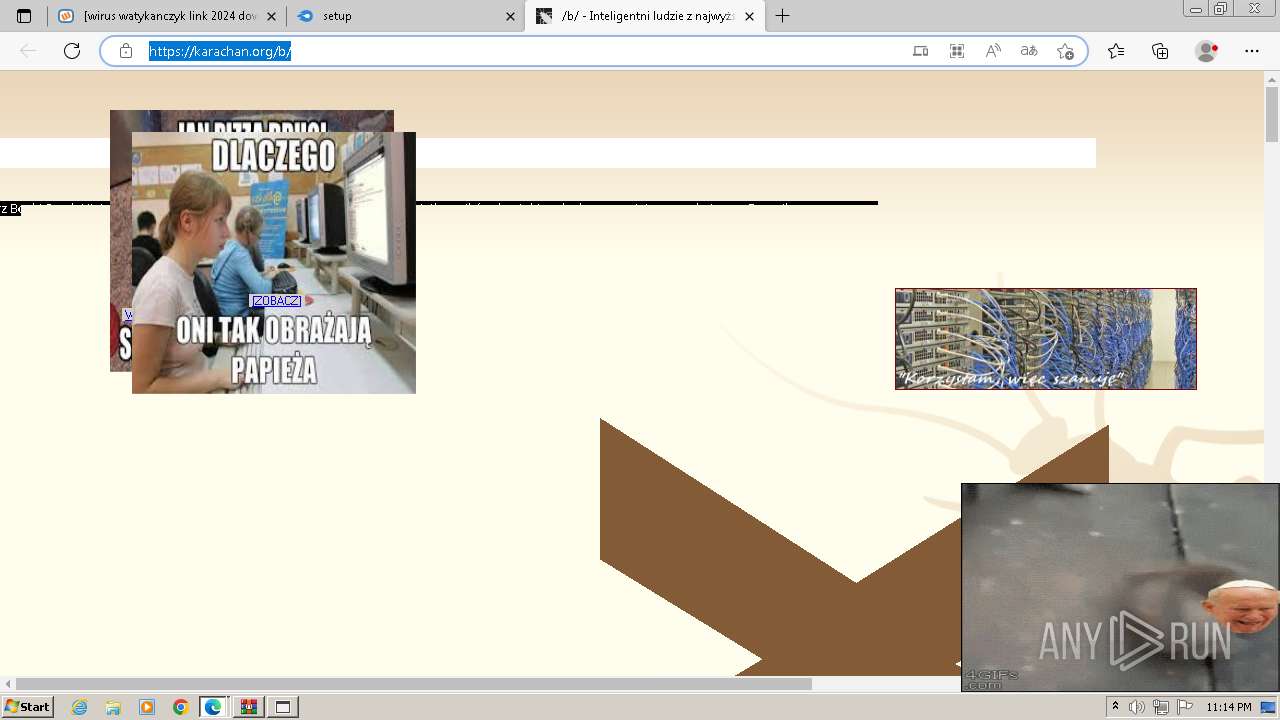Click the page vertical scrollbar thumb
Screen dimensions: 1280x720
tap(1272, 114)
